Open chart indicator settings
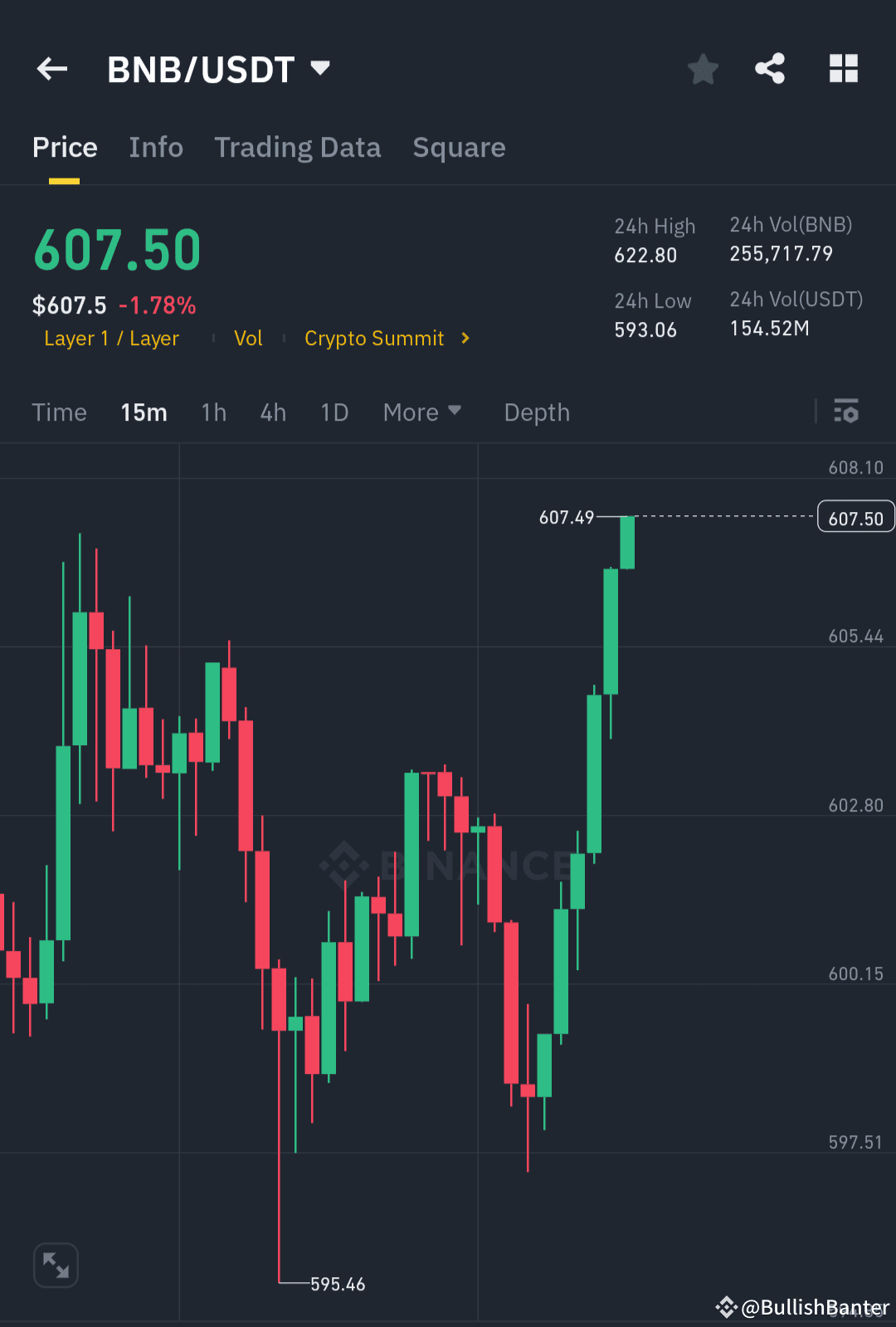896x1327 pixels. [x=846, y=412]
